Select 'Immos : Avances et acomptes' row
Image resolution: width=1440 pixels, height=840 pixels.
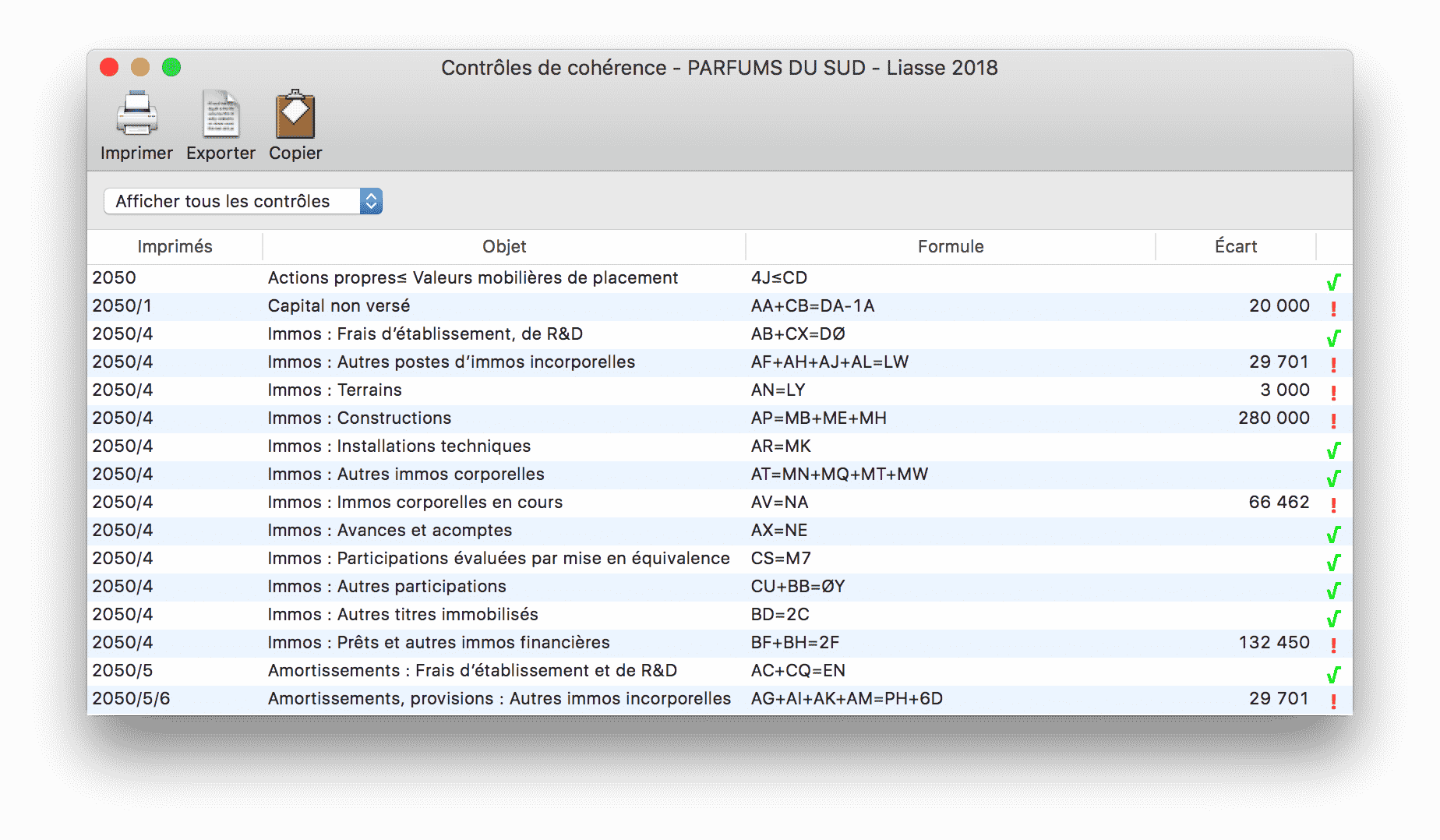pos(720,531)
